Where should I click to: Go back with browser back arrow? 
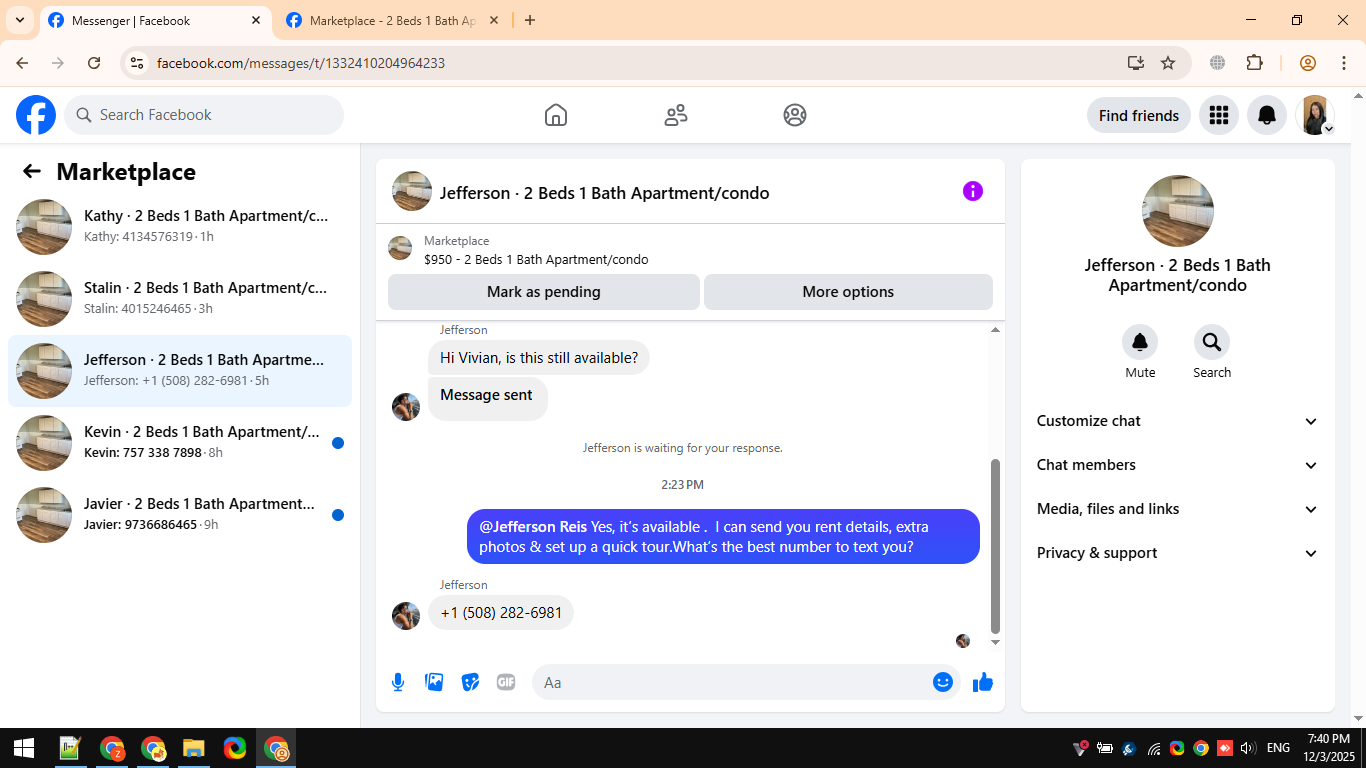point(22,63)
